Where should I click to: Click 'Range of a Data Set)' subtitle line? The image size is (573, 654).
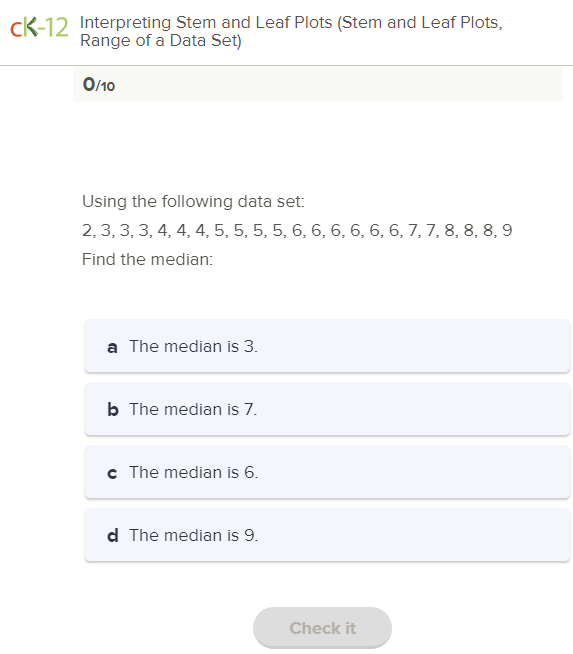click(161, 41)
